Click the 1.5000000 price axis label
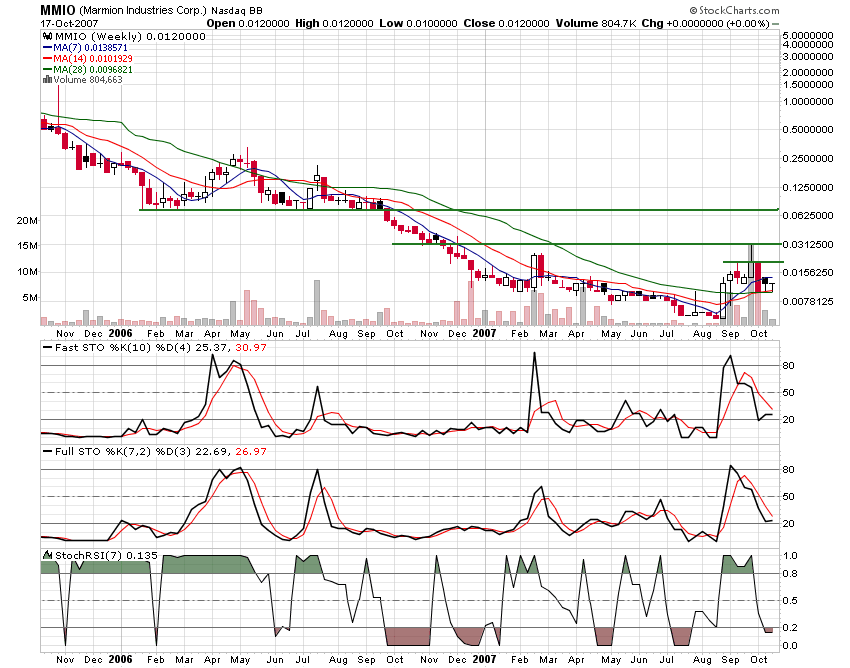Image resolution: width=850 pixels, height=668 pixels. click(x=808, y=85)
